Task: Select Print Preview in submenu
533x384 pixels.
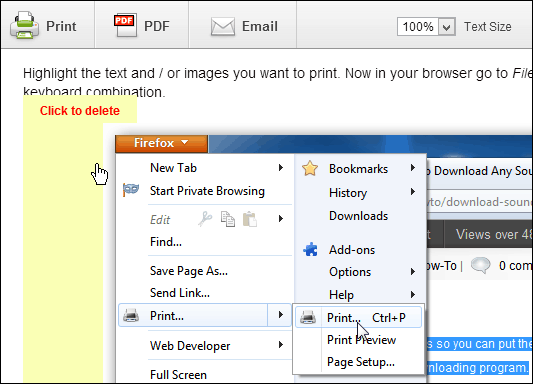Action: tap(361, 340)
